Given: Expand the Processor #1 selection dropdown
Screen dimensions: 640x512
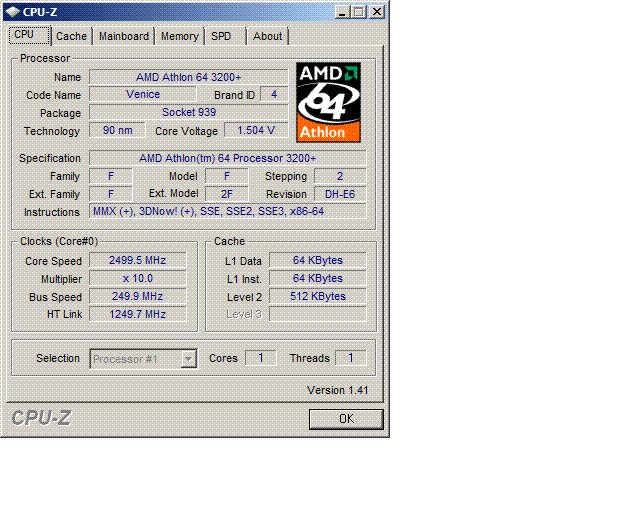Looking at the screenshot, I should coord(189,359).
